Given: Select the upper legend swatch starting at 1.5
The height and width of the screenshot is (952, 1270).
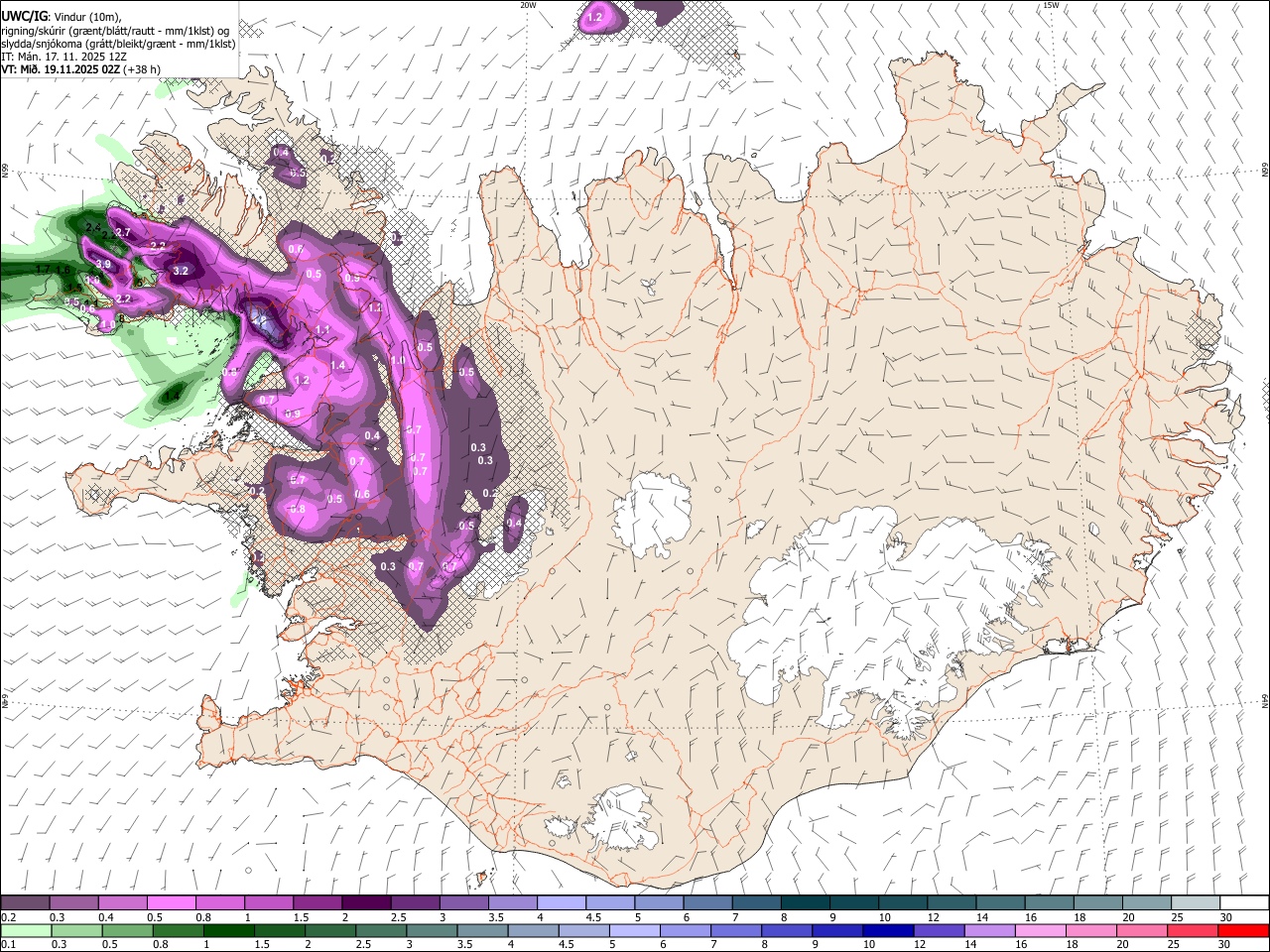Looking at the screenshot, I should pos(317,903).
